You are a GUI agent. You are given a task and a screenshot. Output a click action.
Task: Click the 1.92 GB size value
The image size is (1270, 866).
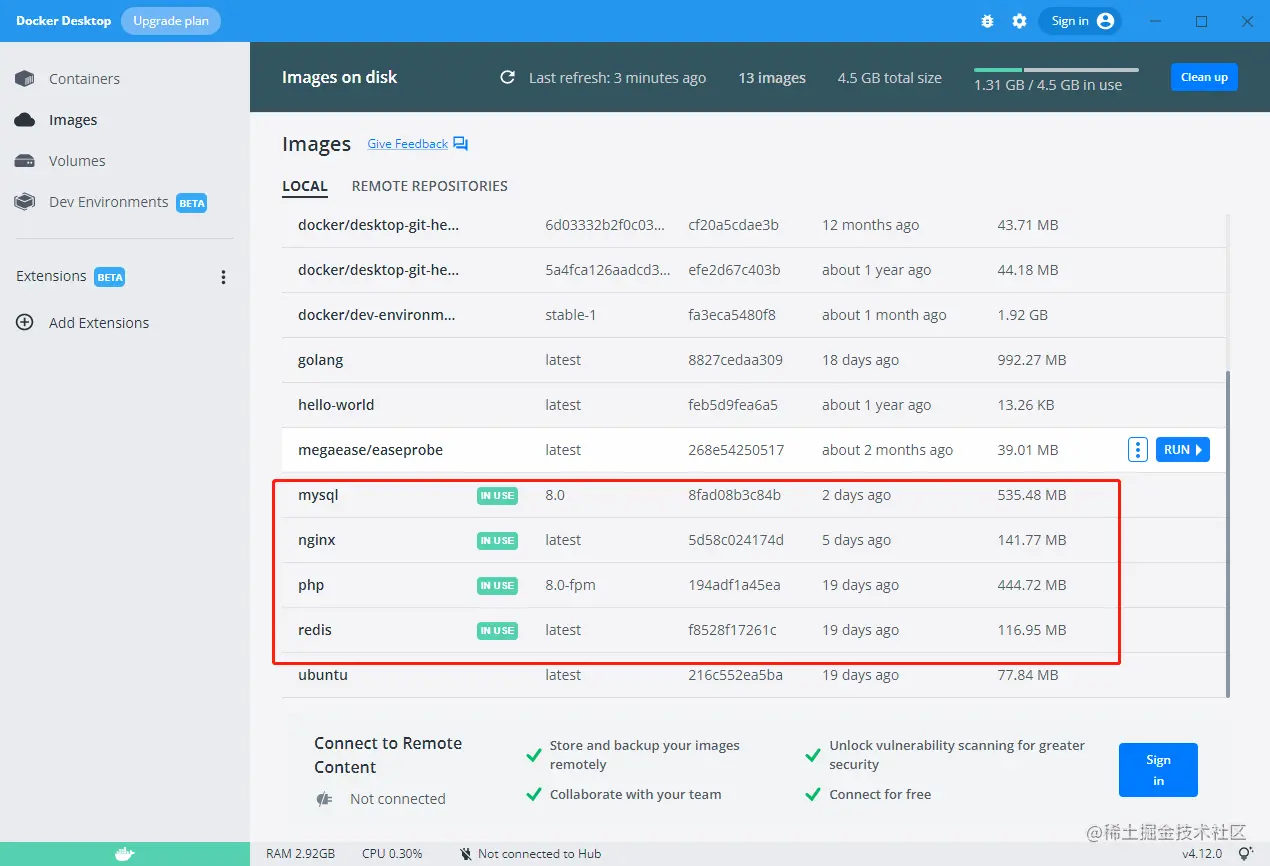1022,315
